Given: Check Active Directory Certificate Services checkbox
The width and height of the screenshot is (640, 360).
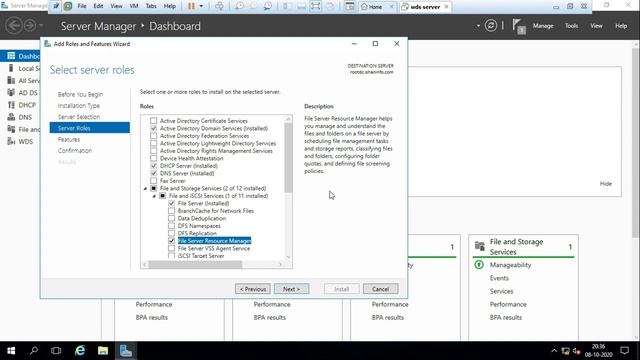Looking at the screenshot, I should coord(153,121).
